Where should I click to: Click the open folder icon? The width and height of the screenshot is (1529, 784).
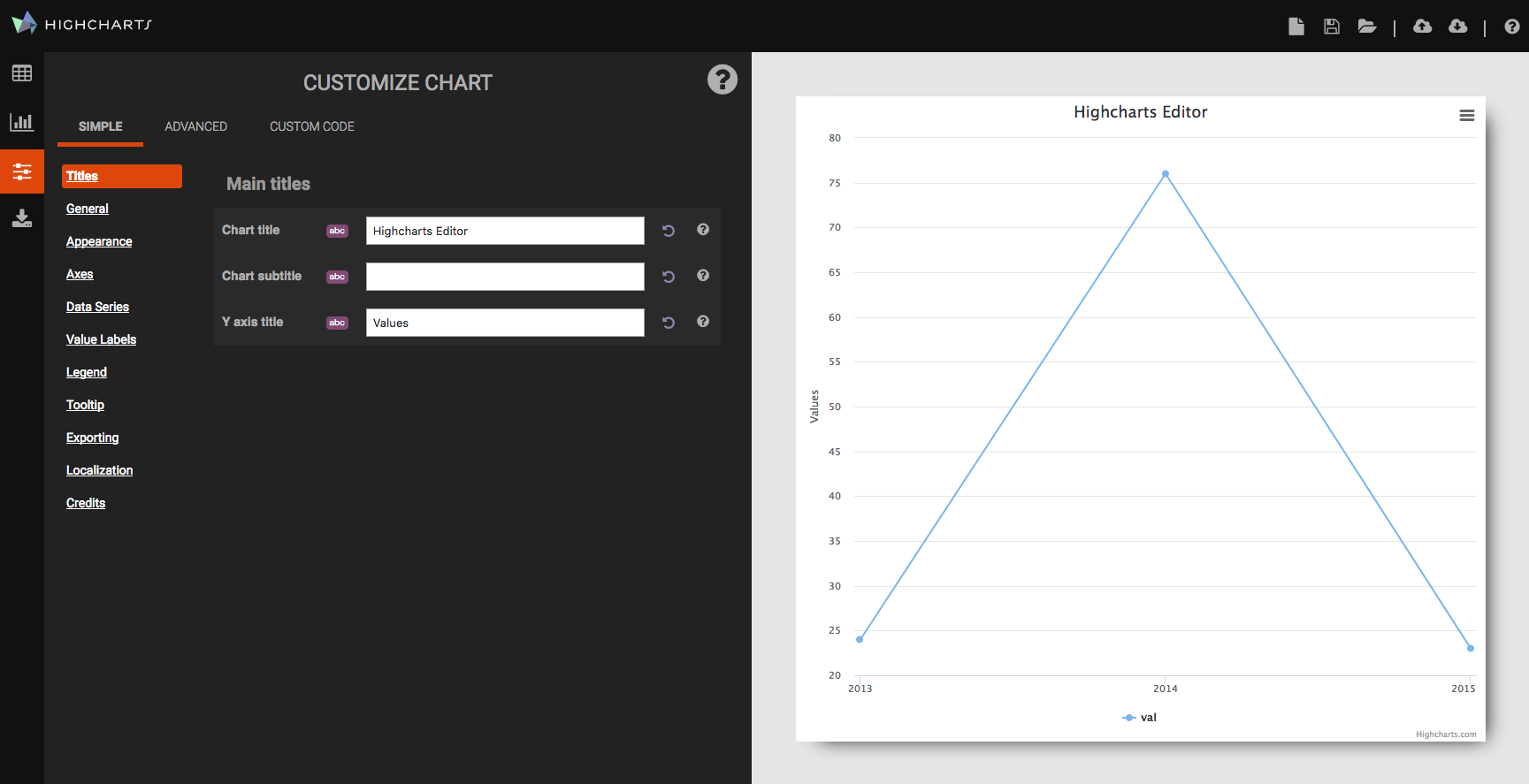[1367, 27]
